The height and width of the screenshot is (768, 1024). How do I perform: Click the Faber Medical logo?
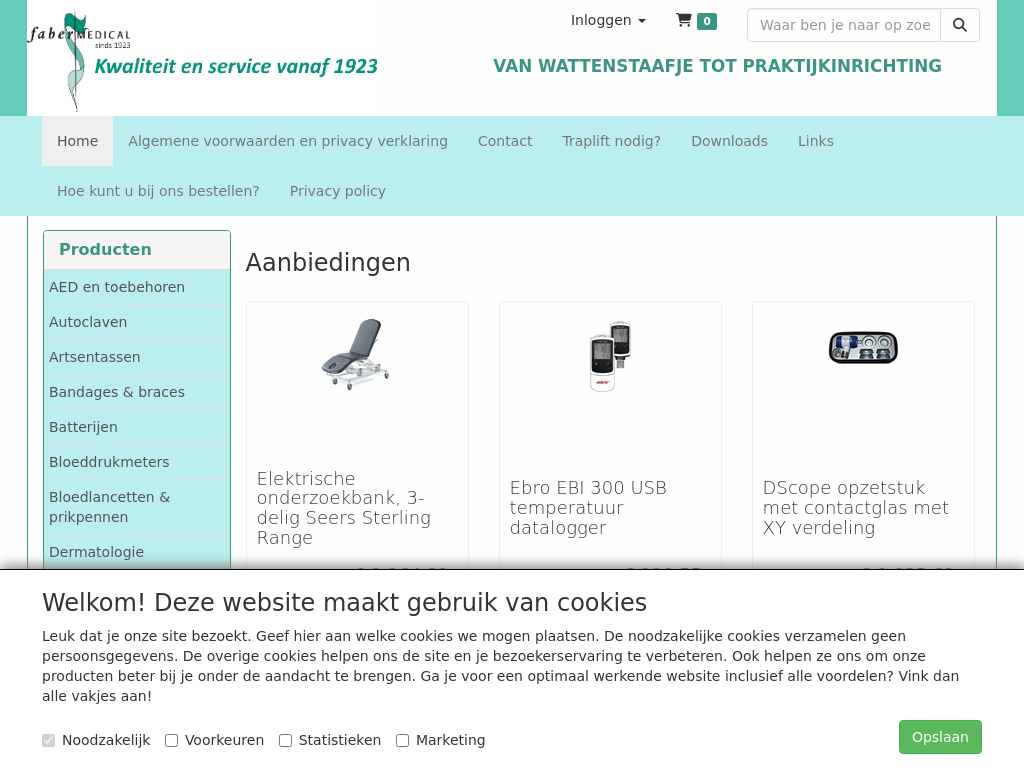(79, 60)
